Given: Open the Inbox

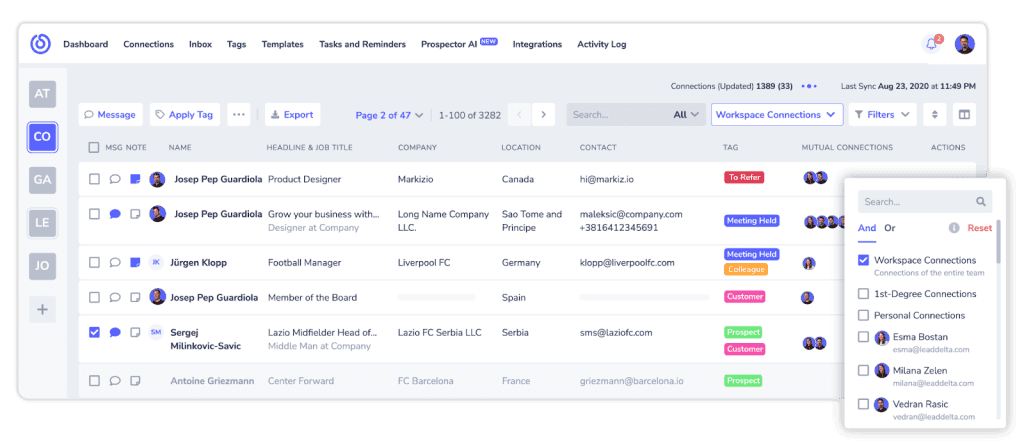Looking at the screenshot, I should [x=200, y=44].
